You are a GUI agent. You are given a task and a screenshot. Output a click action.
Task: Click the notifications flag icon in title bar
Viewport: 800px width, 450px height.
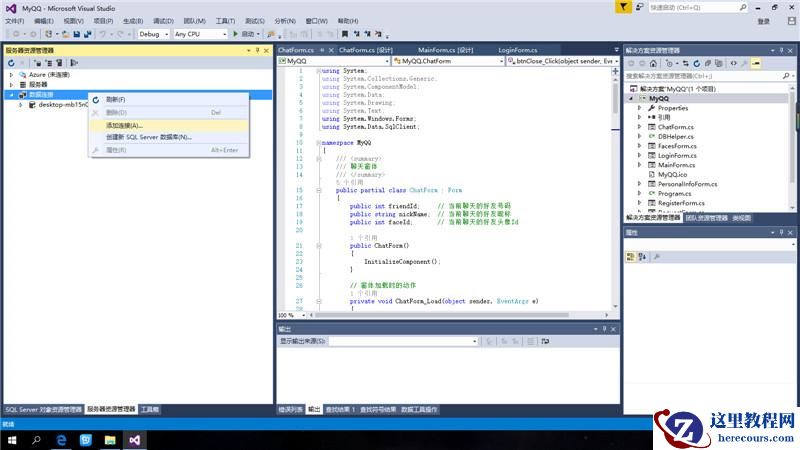tap(623, 7)
